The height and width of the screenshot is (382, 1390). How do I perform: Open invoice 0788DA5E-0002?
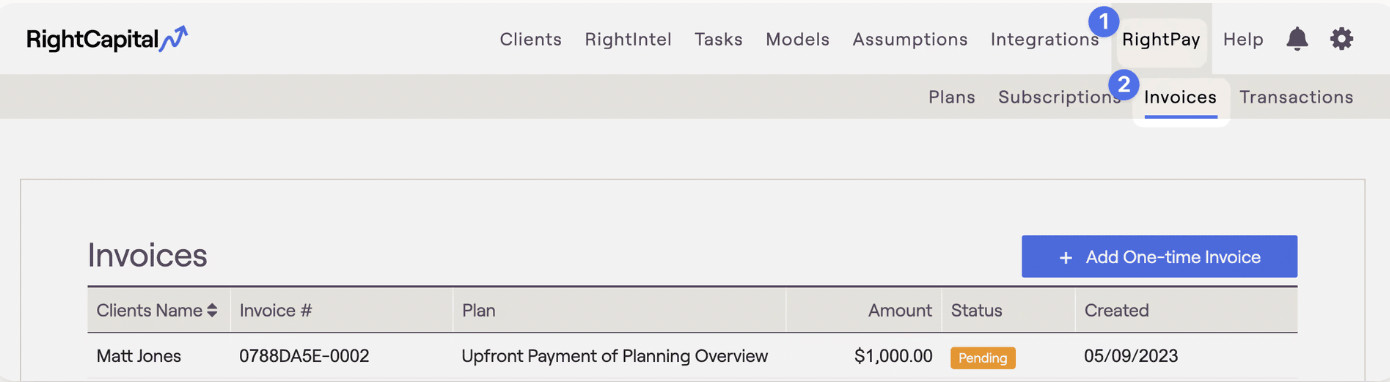pos(305,356)
